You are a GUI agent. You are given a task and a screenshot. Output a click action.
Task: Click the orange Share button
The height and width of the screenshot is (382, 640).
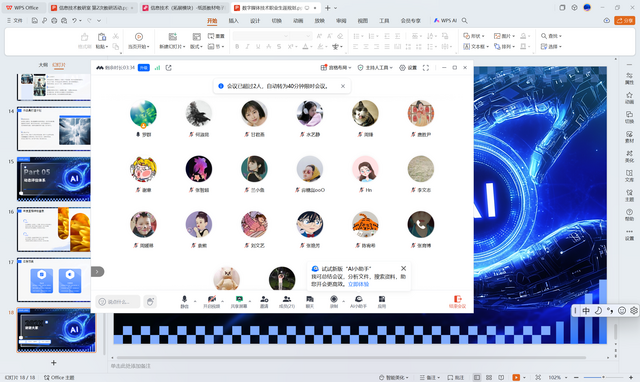624,20
